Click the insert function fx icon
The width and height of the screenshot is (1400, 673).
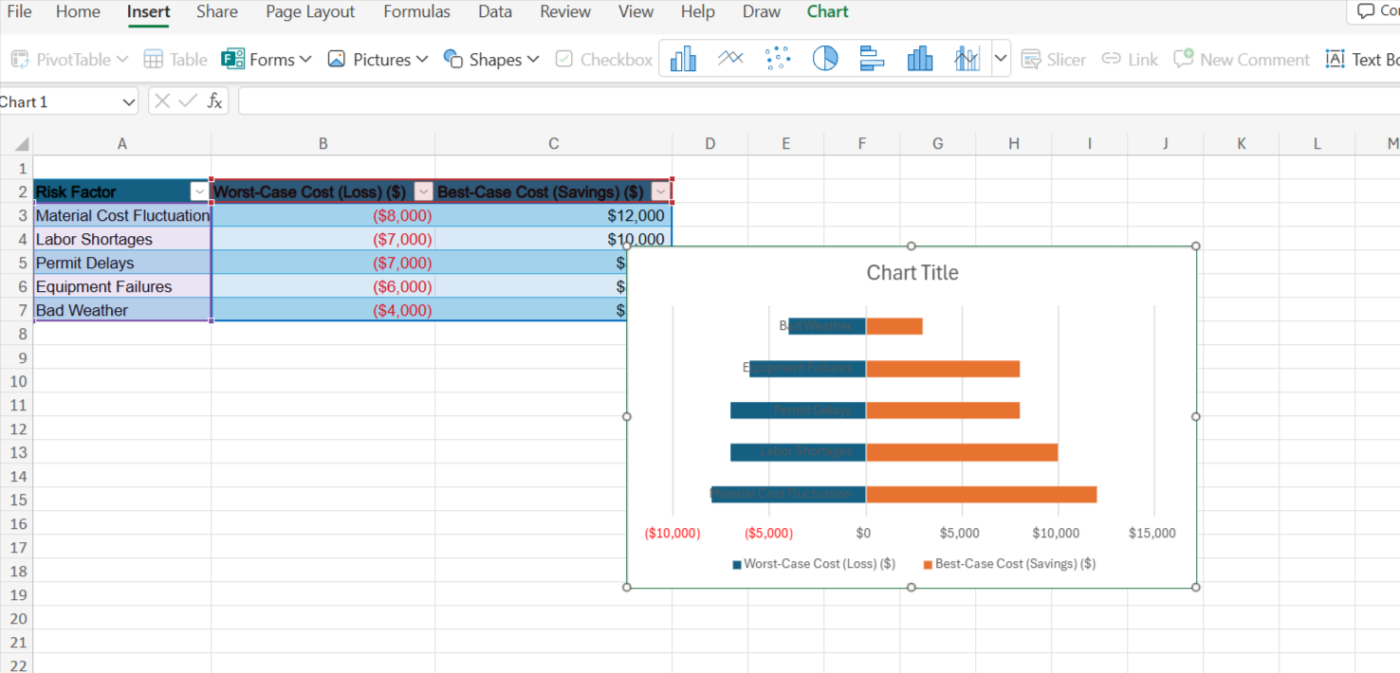[215, 101]
